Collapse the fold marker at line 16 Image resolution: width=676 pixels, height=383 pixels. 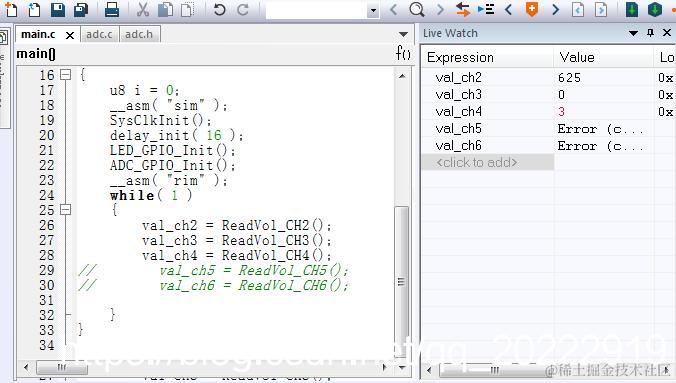(x=65, y=75)
